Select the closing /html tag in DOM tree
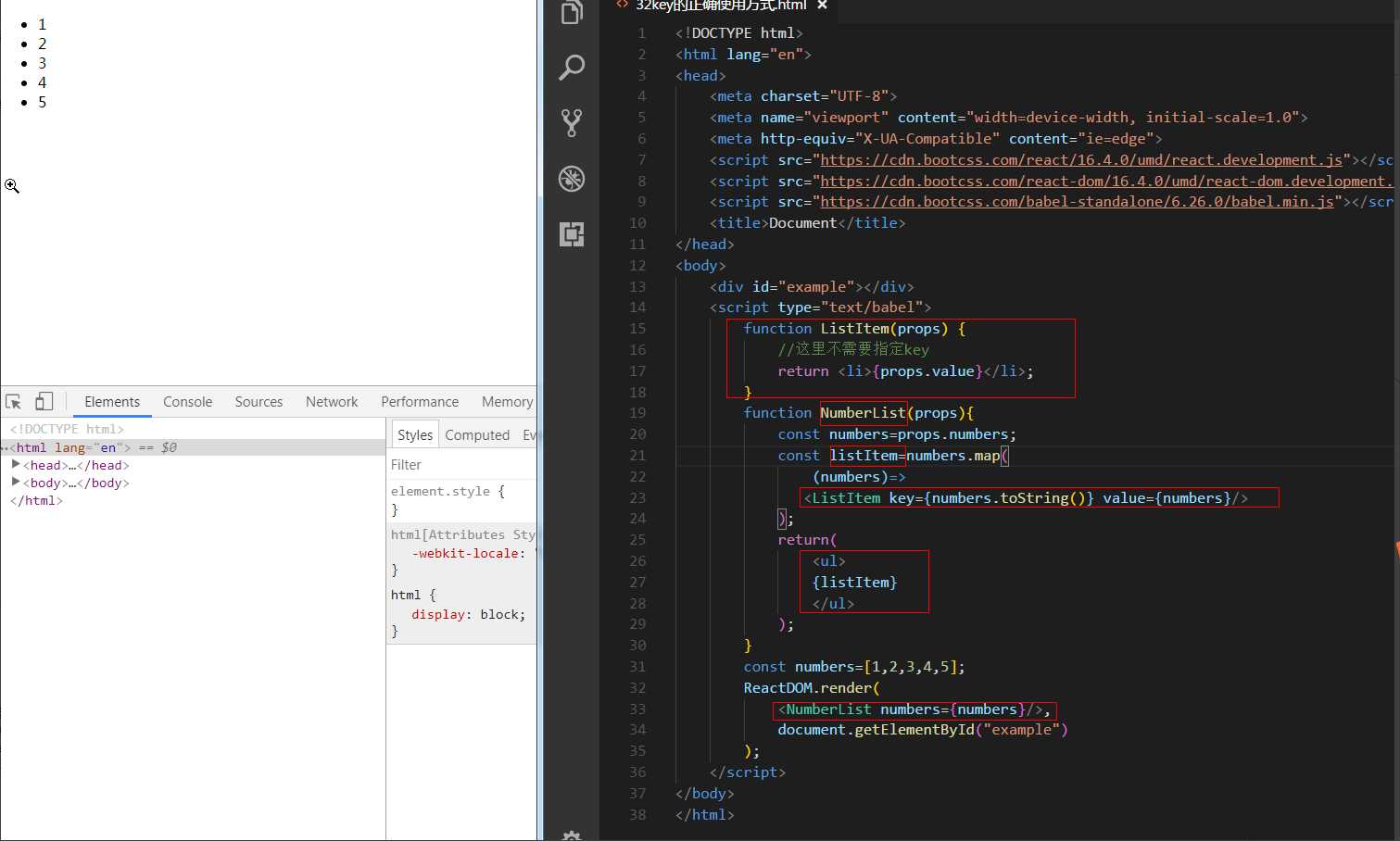 point(36,500)
